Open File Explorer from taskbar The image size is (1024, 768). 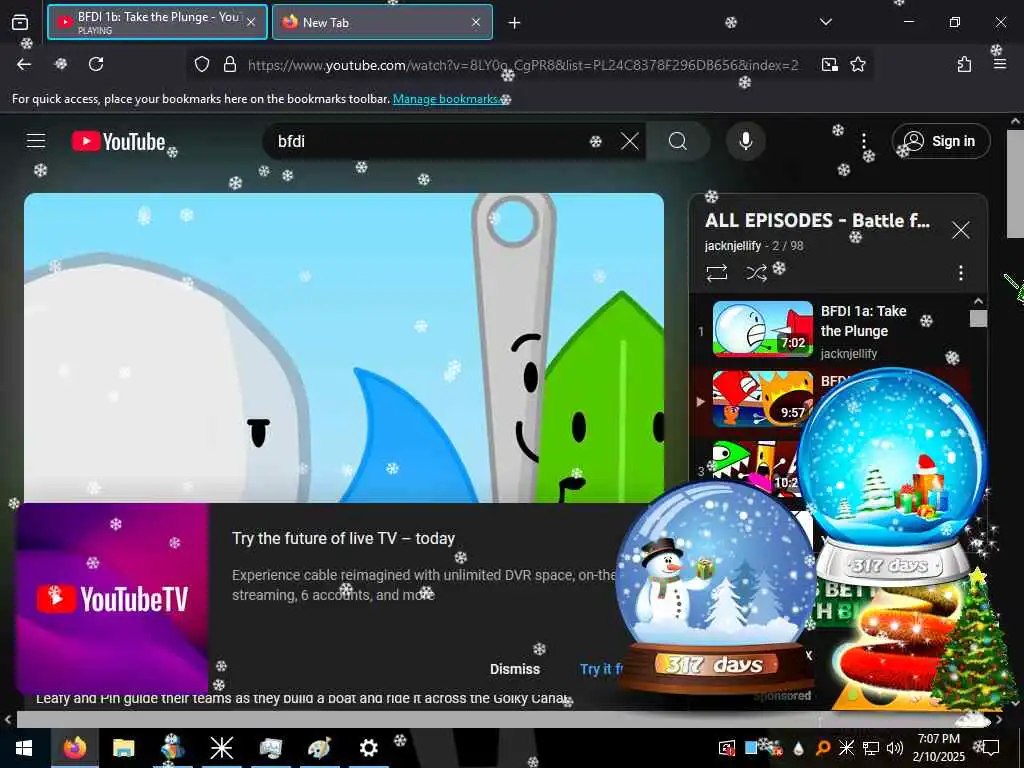(x=123, y=748)
